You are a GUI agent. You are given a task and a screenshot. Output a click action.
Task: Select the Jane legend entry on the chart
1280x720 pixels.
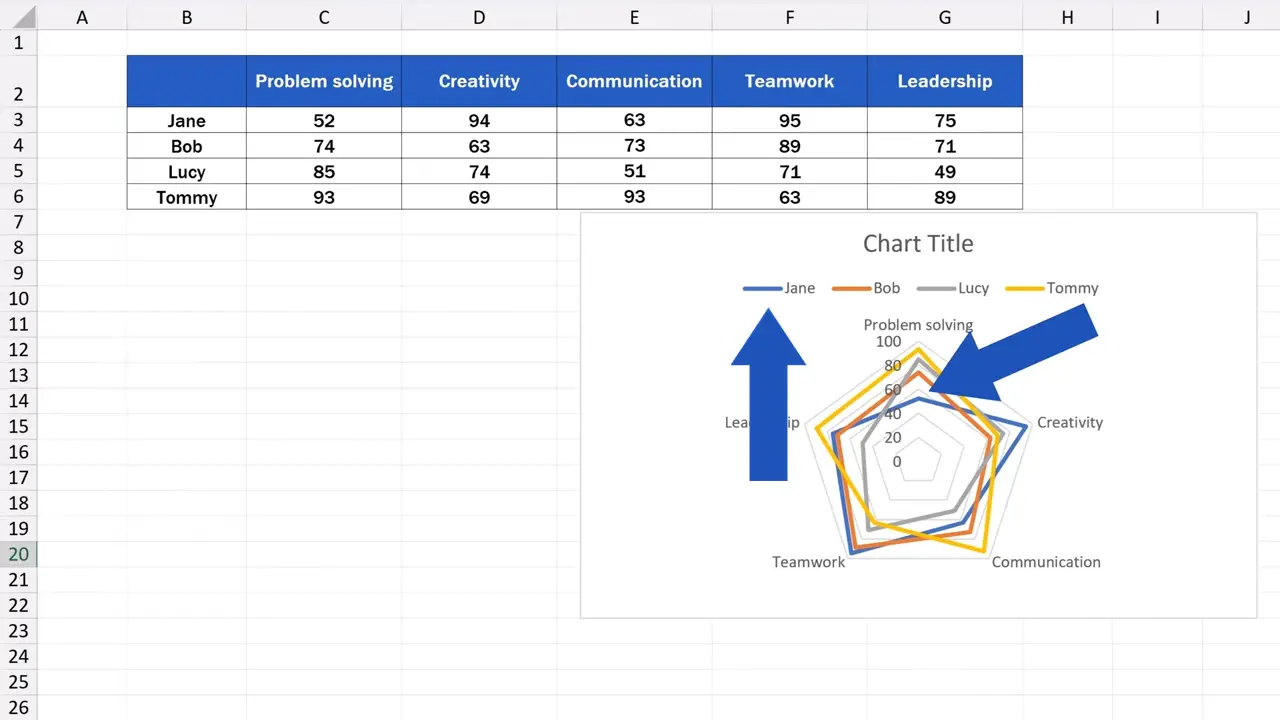tap(799, 288)
